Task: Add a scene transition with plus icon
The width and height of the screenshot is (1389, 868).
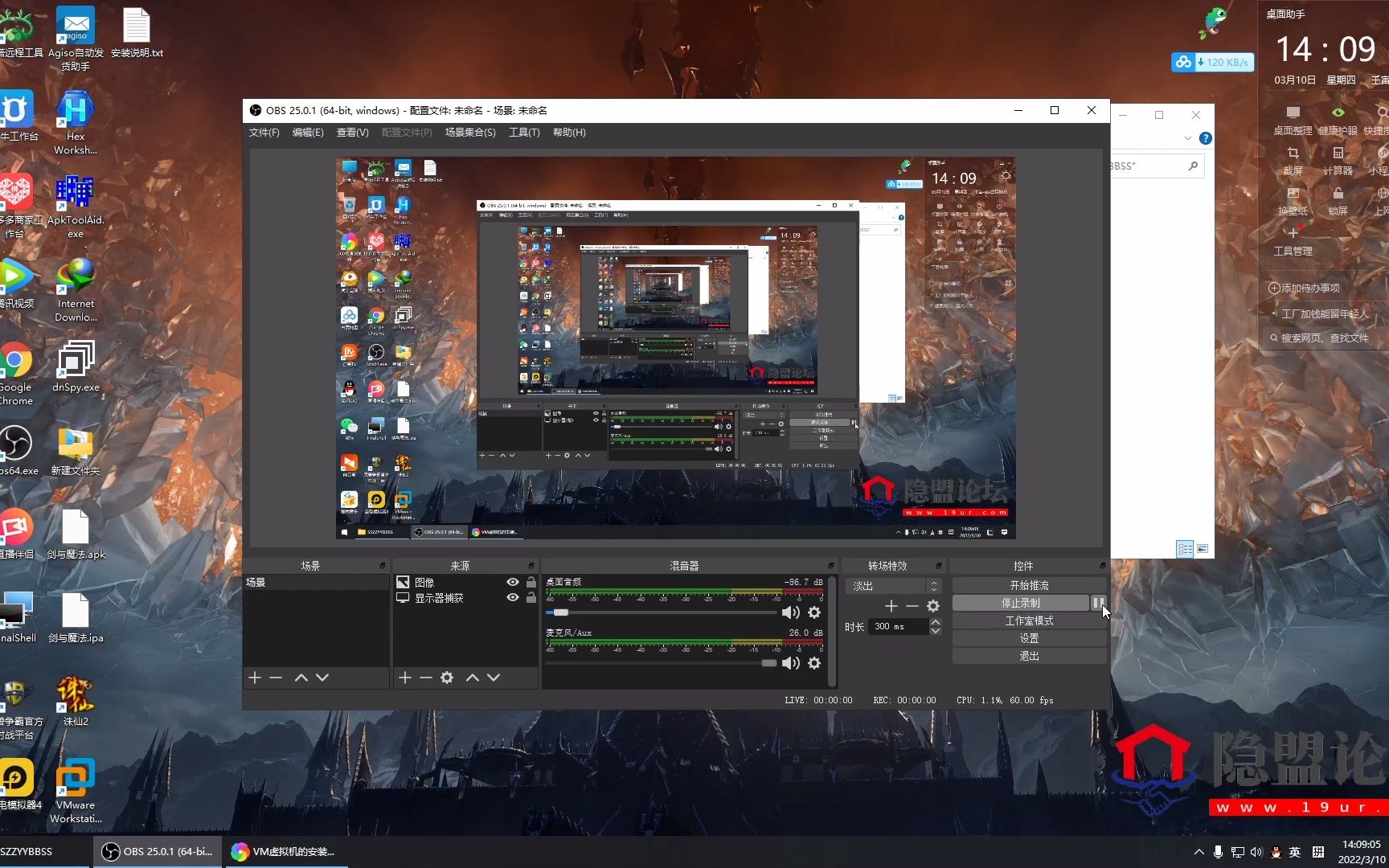Action: pos(891,606)
